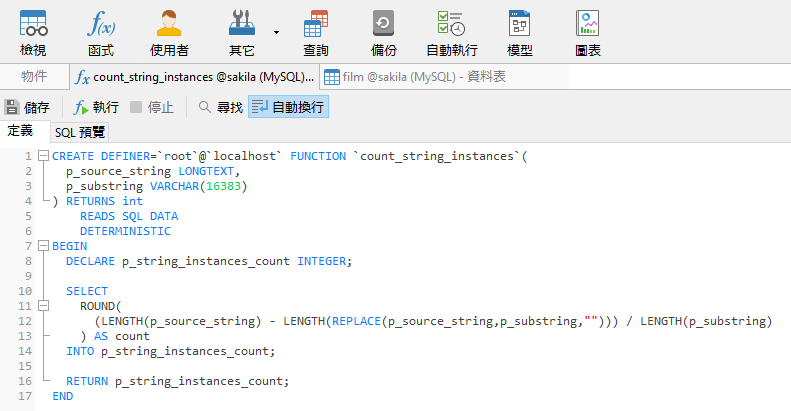Expand the 其它 dropdown arrow
The height and width of the screenshot is (411, 791).
[275, 32]
